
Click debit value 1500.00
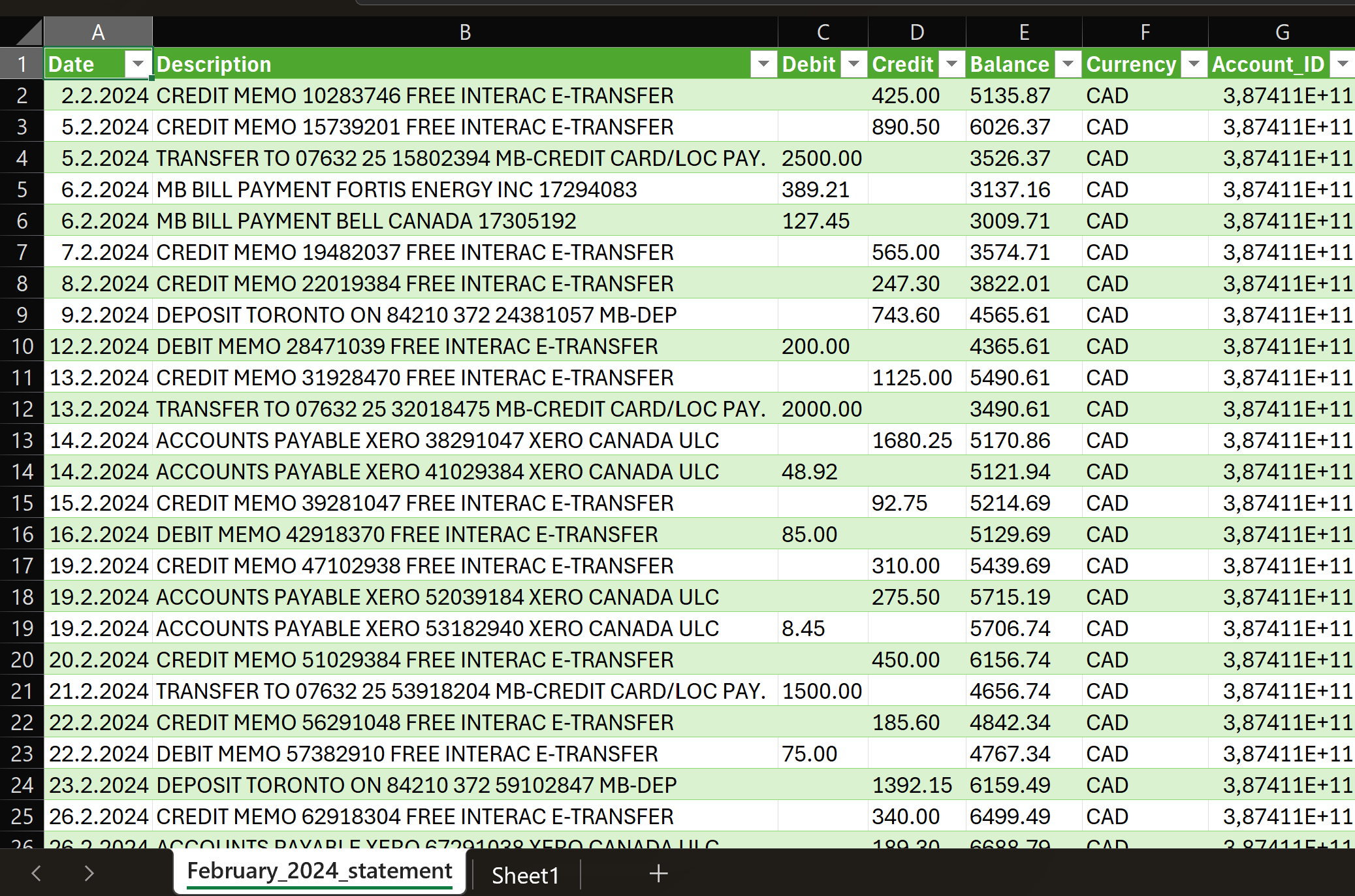823,691
